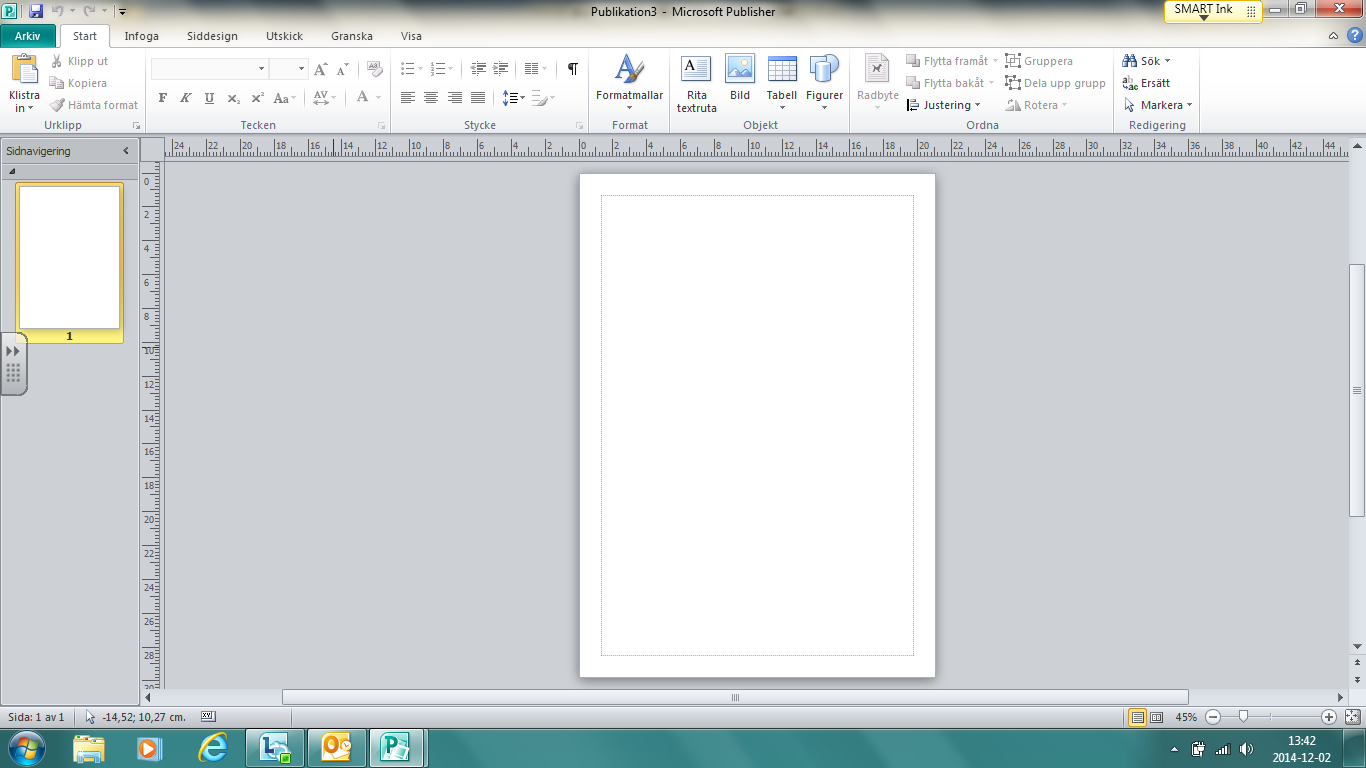Expand bullet list options arrow

421,69
